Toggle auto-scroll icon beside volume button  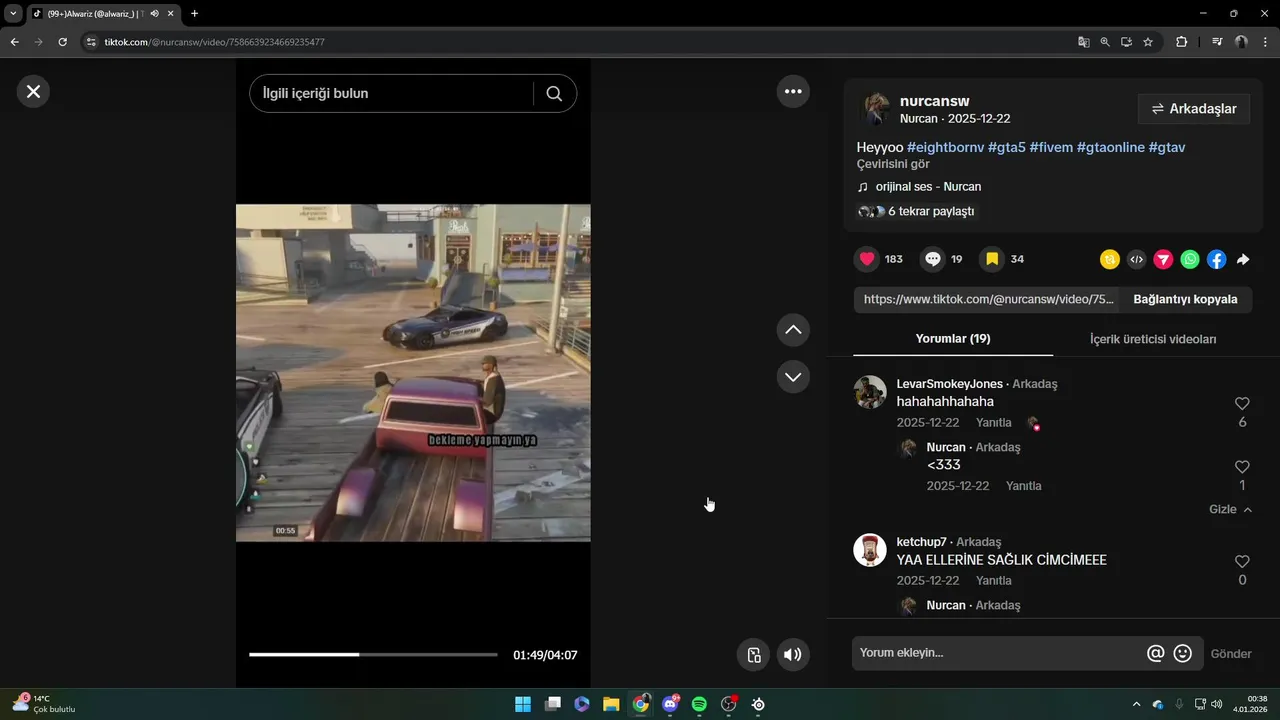(x=754, y=655)
